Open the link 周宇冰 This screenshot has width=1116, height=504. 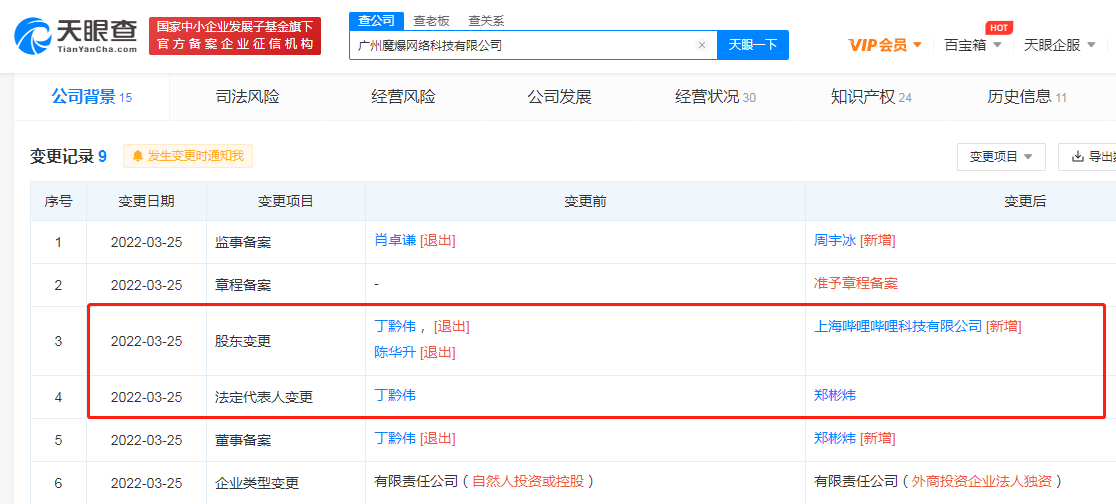click(x=835, y=241)
